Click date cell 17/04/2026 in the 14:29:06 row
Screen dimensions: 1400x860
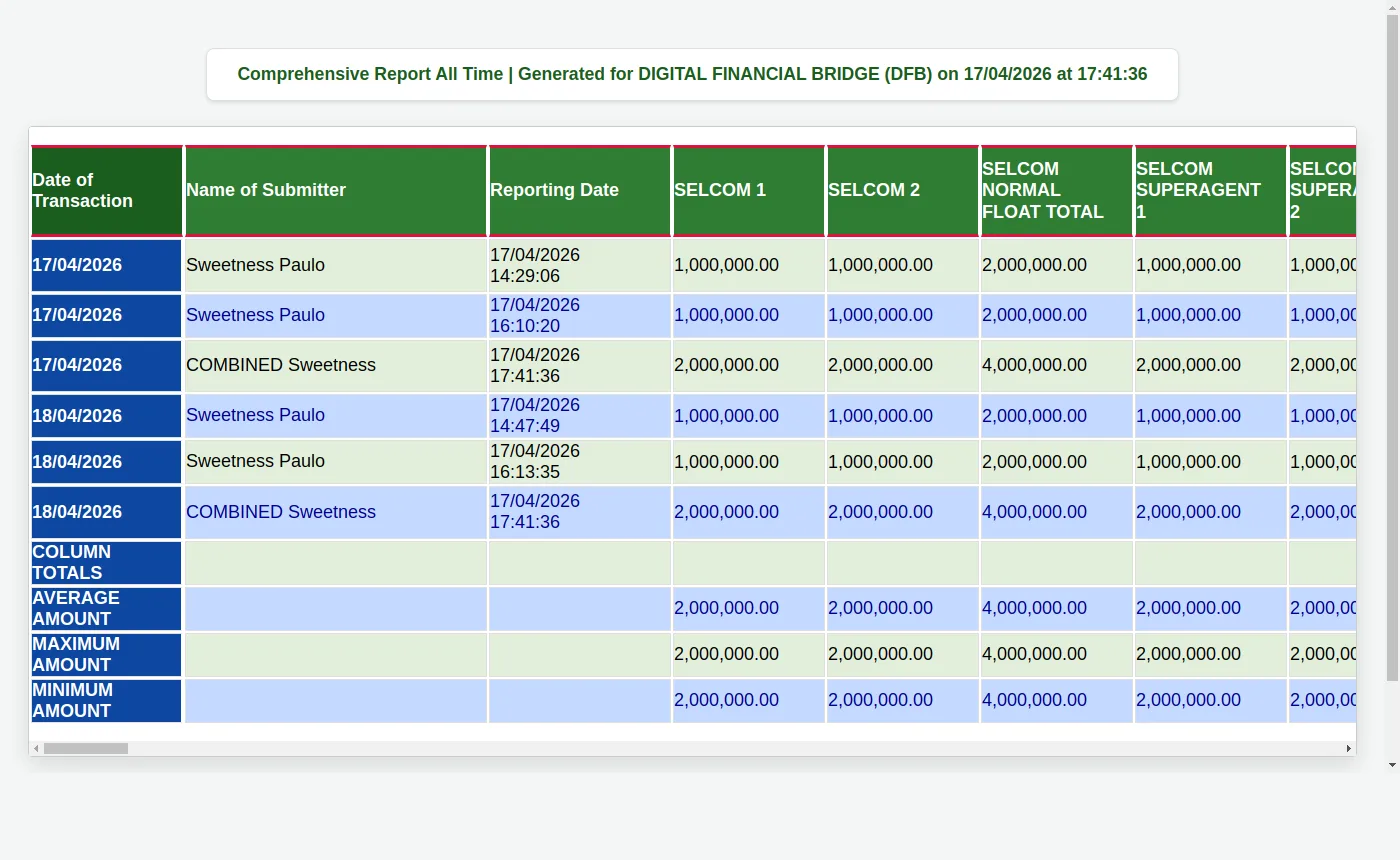pyautogui.click(x=106, y=265)
